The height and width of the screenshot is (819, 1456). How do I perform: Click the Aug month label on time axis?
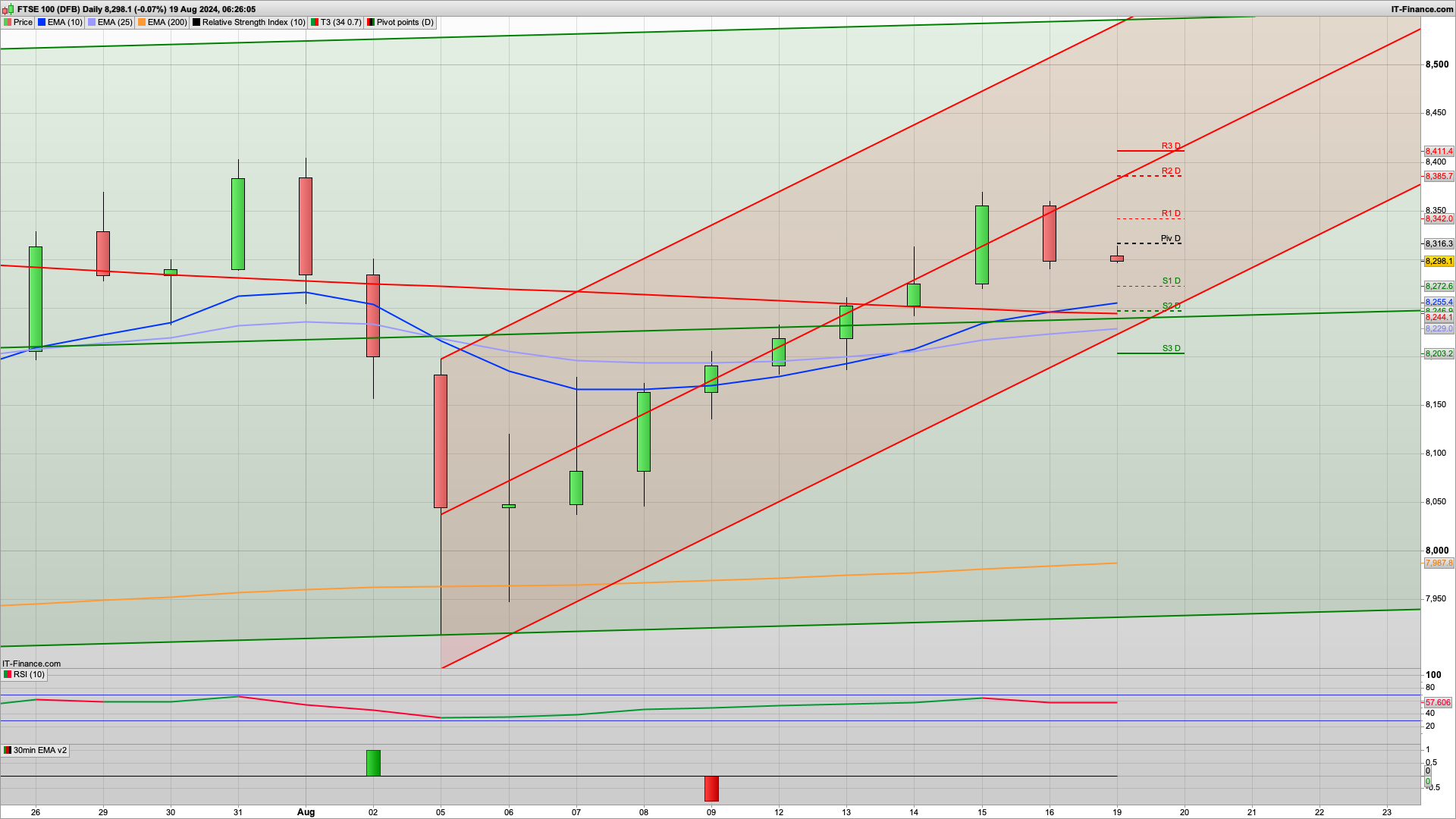click(306, 811)
